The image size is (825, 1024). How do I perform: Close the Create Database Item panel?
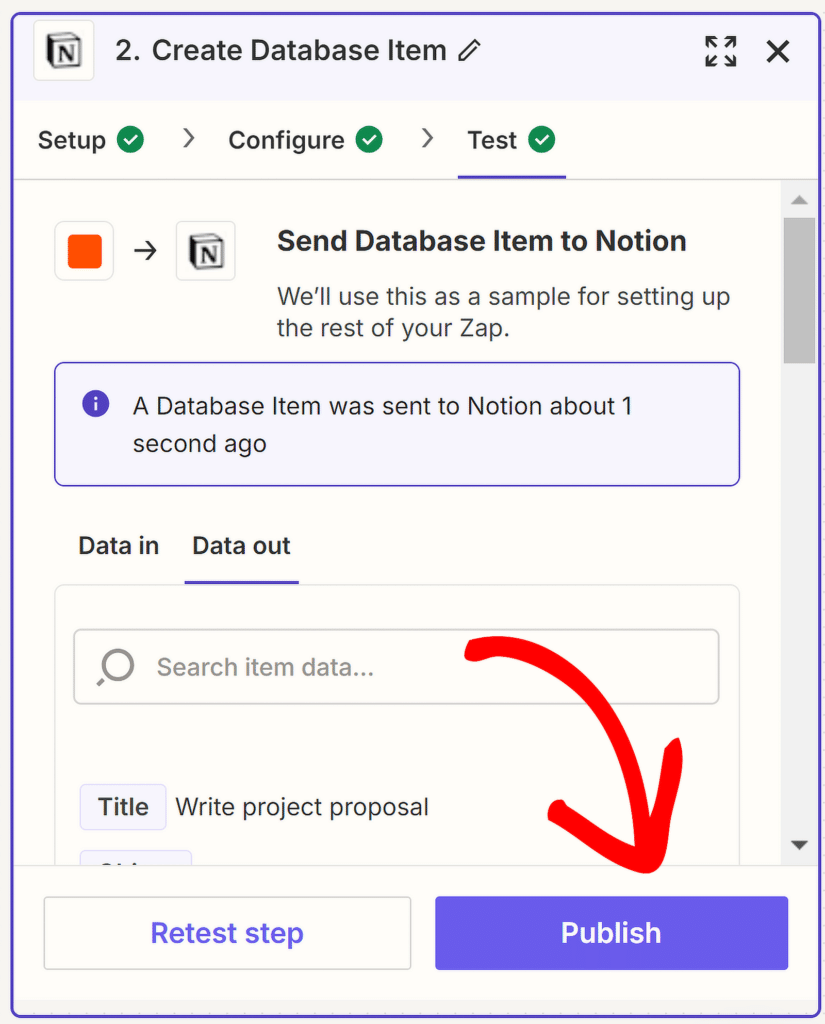pos(778,51)
